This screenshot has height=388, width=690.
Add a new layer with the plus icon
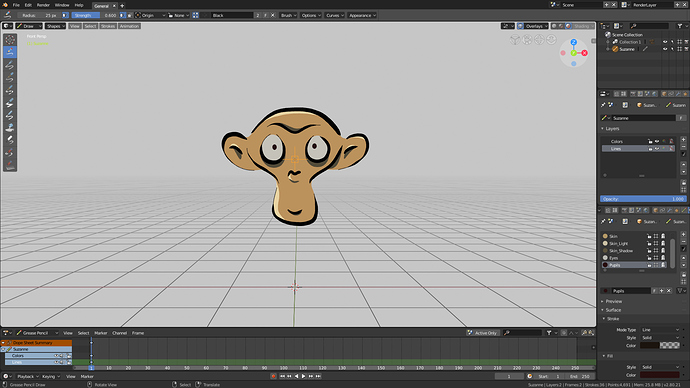click(x=683, y=139)
